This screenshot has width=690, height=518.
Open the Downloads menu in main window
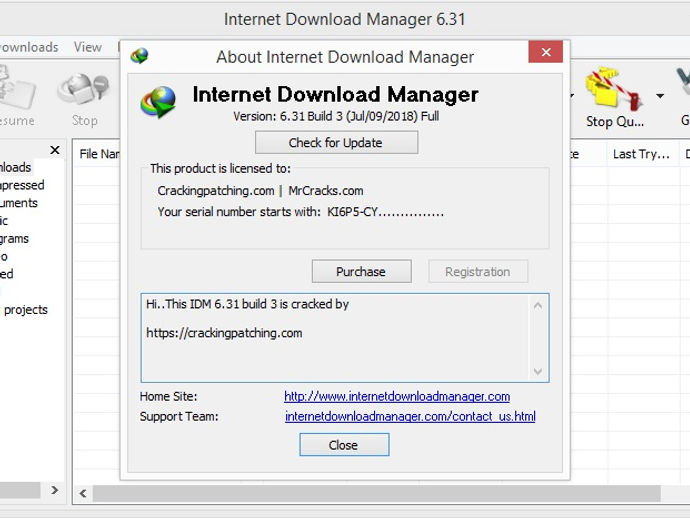29,47
